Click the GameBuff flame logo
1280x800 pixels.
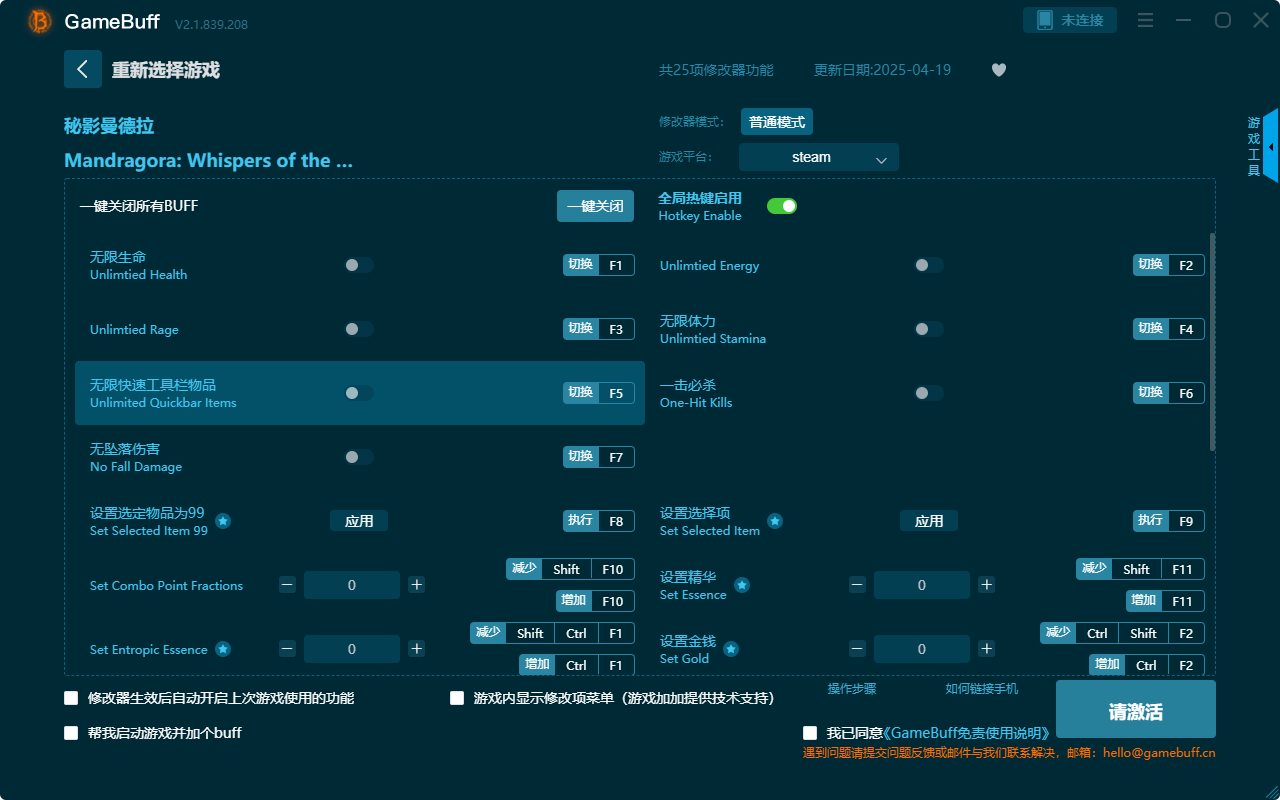tap(38, 21)
